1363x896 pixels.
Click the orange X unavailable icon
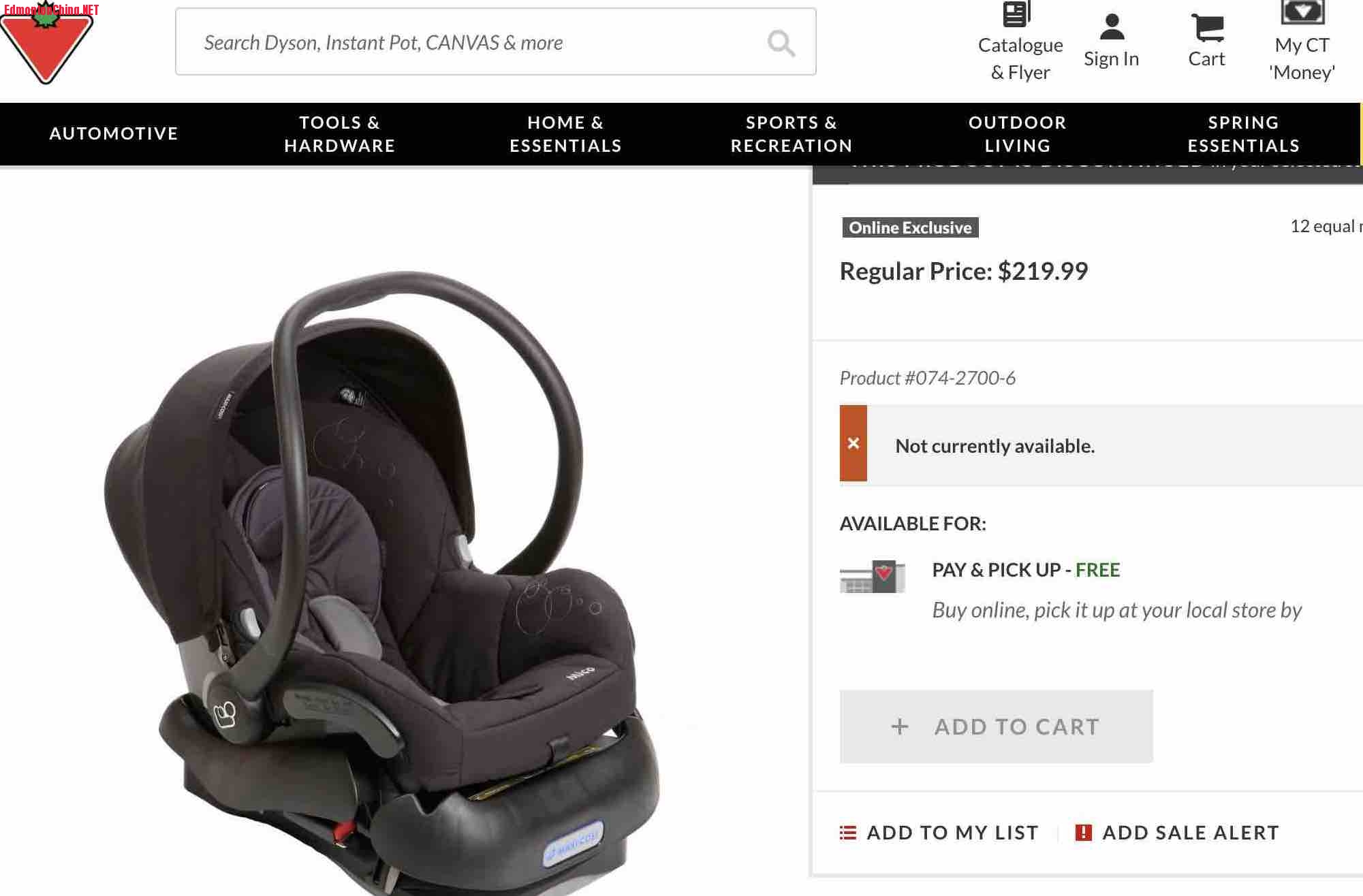pos(853,443)
